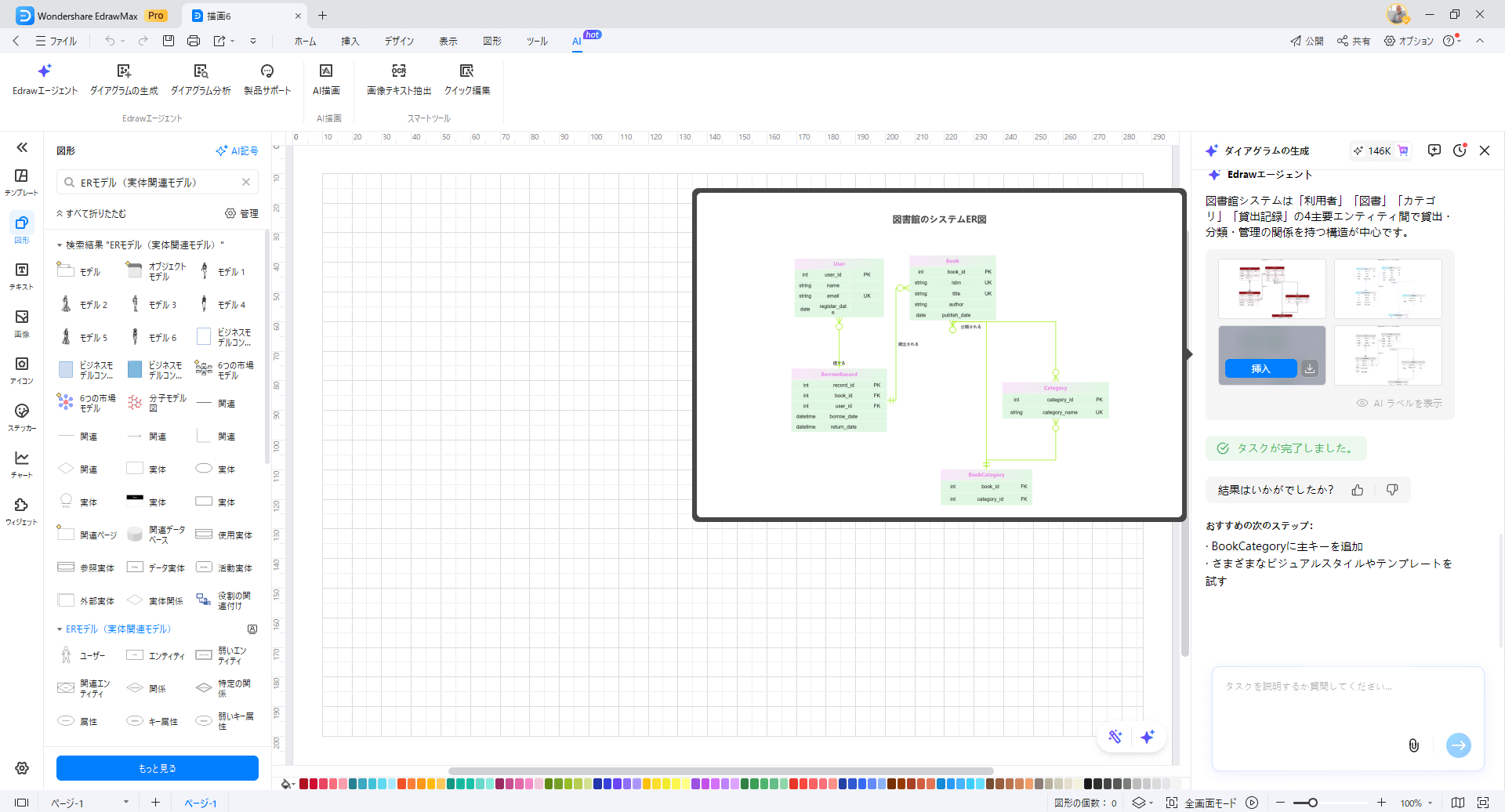This screenshot has width=1505, height=812.
Task: Pick the red color swatch in palette
Action: point(303,784)
